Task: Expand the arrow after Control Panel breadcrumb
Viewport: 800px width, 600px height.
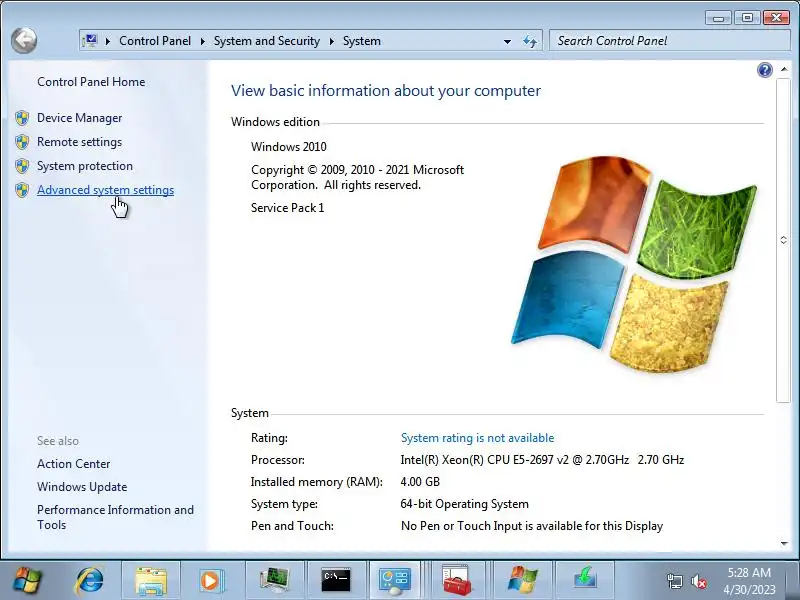Action: (x=203, y=41)
